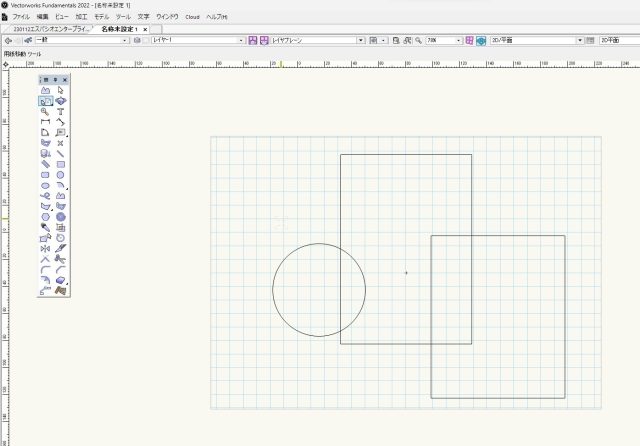Open the ファイル menu
640x446 pixels.
pos(22,17)
